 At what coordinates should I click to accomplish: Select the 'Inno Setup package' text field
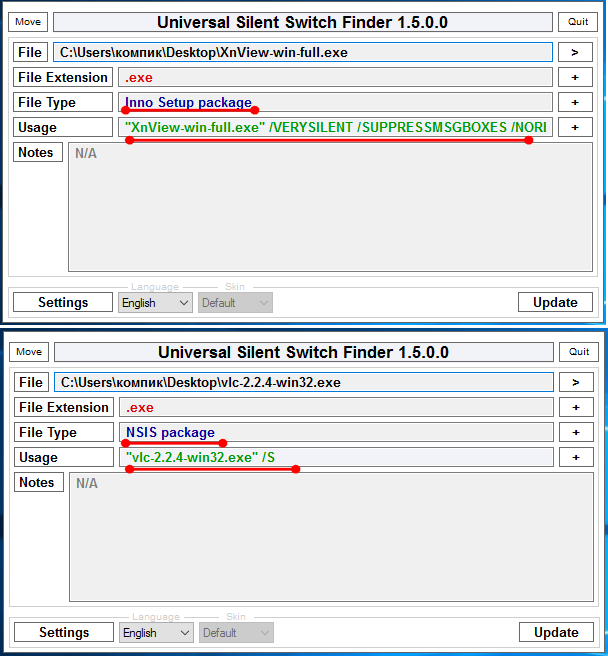[335, 102]
